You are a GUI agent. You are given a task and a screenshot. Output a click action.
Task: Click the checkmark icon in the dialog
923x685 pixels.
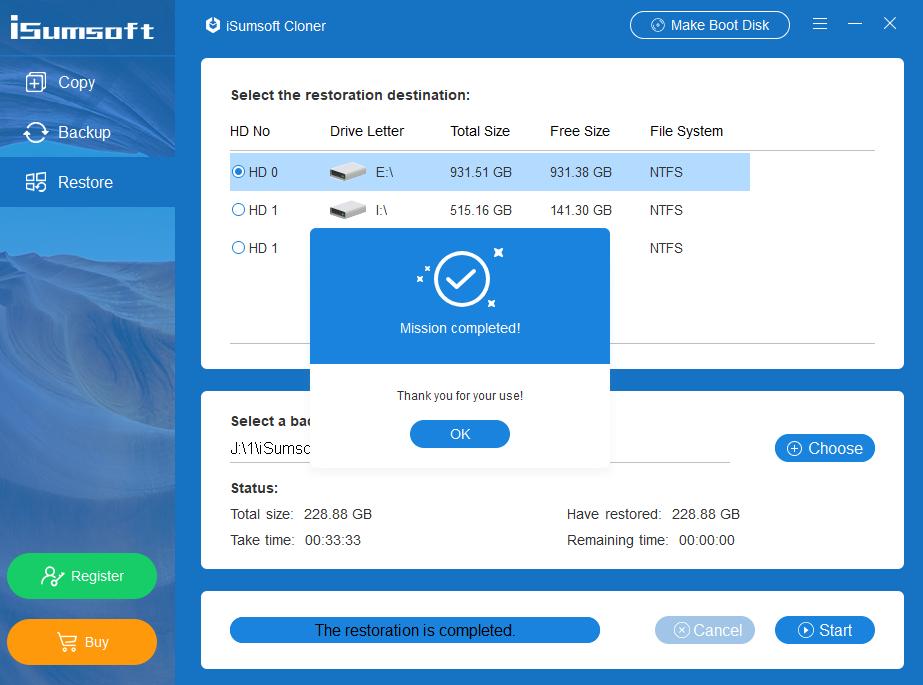point(462,279)
